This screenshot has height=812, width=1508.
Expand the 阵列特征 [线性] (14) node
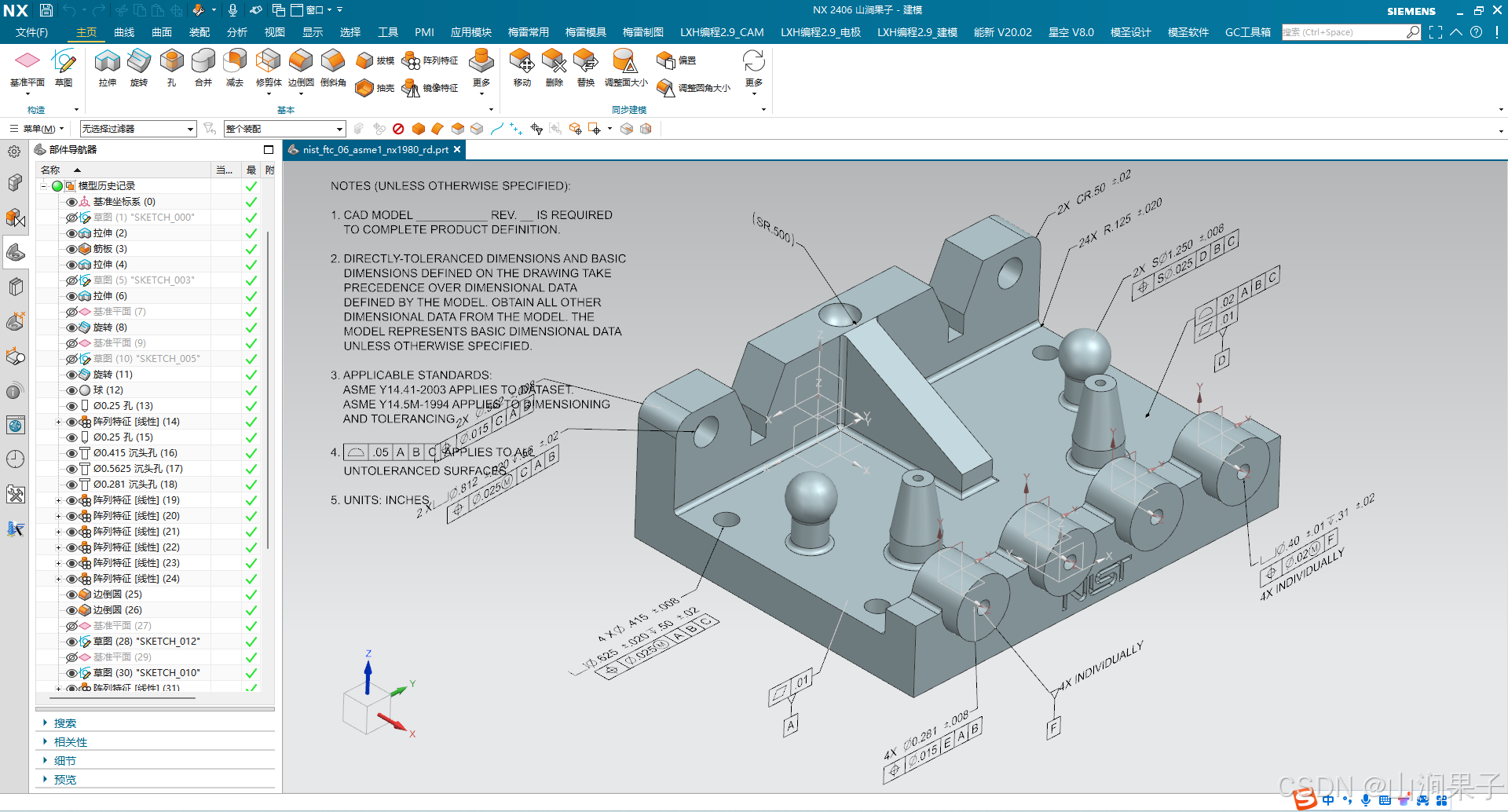[x=58, y=422]
